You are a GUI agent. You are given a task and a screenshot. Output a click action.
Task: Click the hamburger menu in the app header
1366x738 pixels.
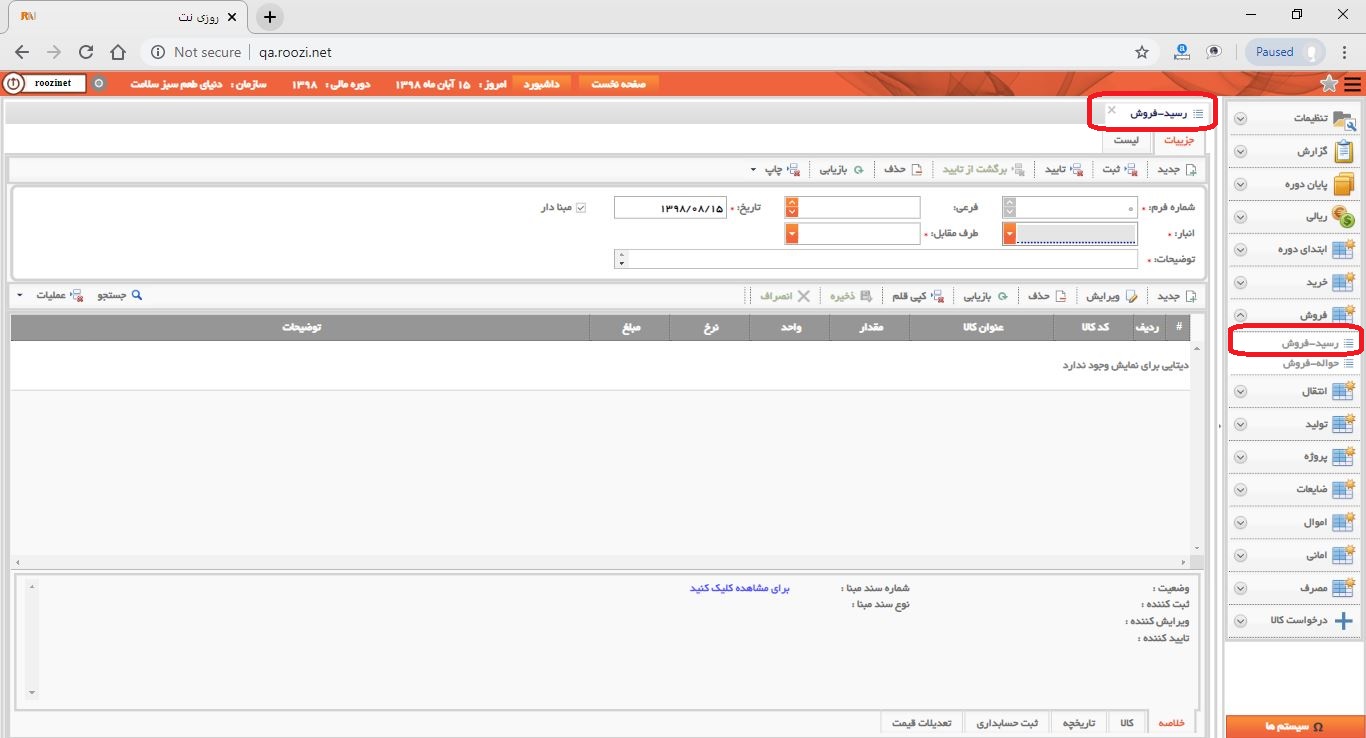[x=1352, y=84]
